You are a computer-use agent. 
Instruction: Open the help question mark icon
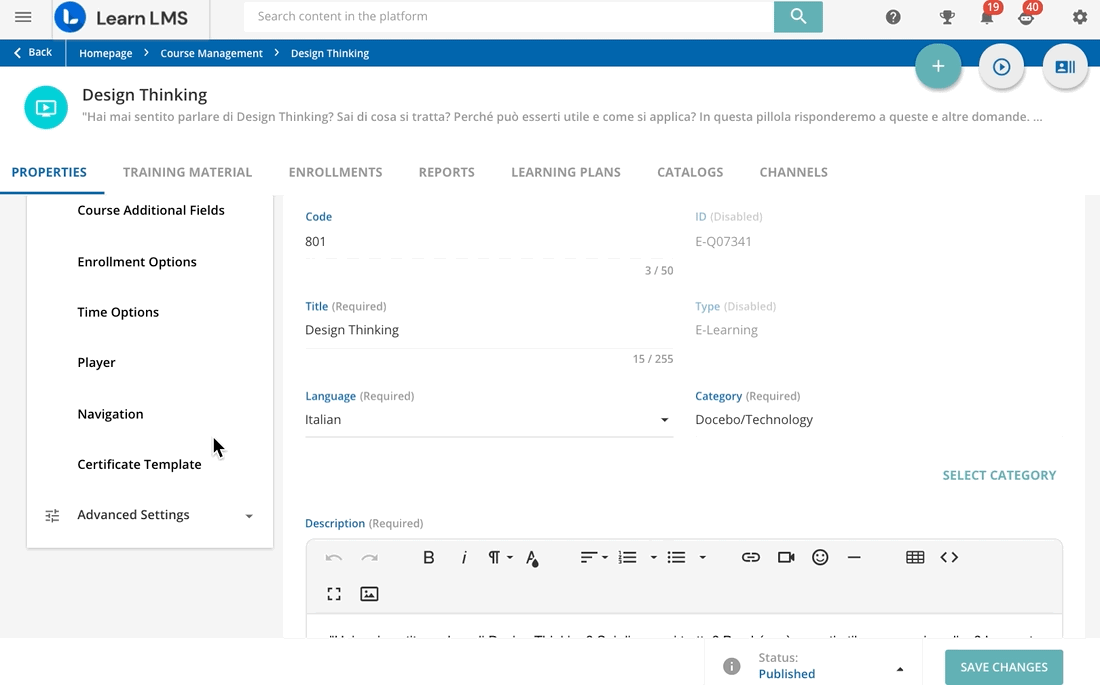[x=893, y=18]
